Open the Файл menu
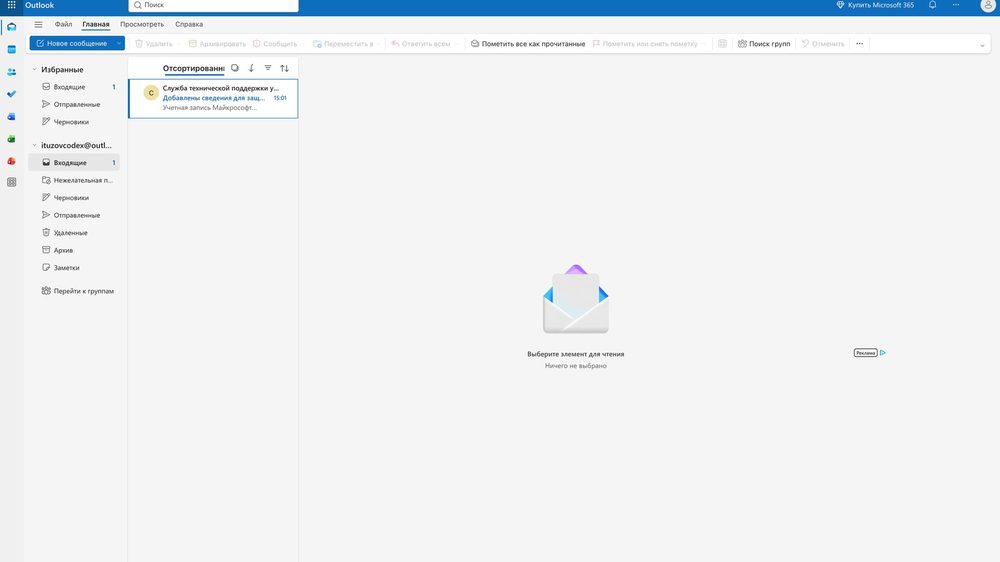1000x562 pixels. pos(63,24)
